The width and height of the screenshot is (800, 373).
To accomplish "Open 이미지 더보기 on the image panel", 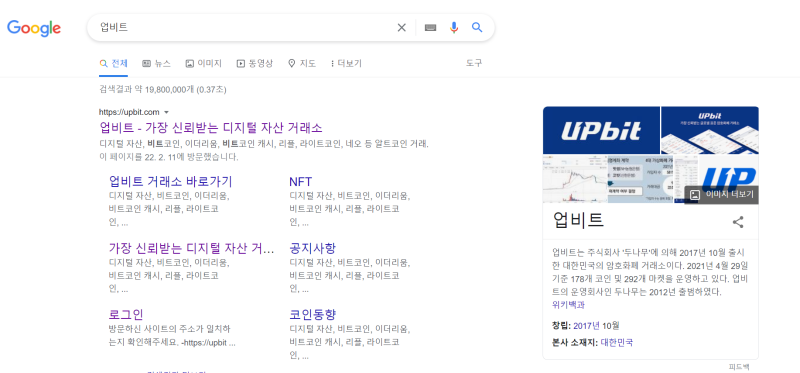I will [x=721, y=194].
